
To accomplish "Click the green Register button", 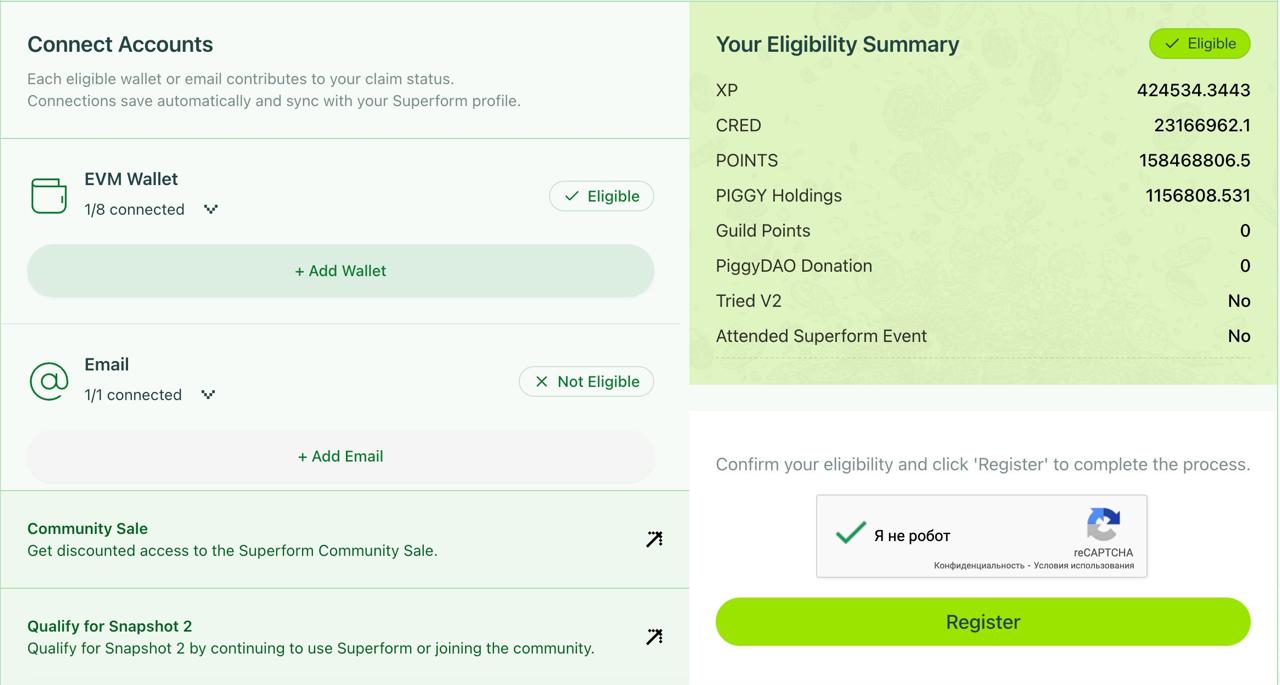I will pyautogui.click(x=982, y=622).
